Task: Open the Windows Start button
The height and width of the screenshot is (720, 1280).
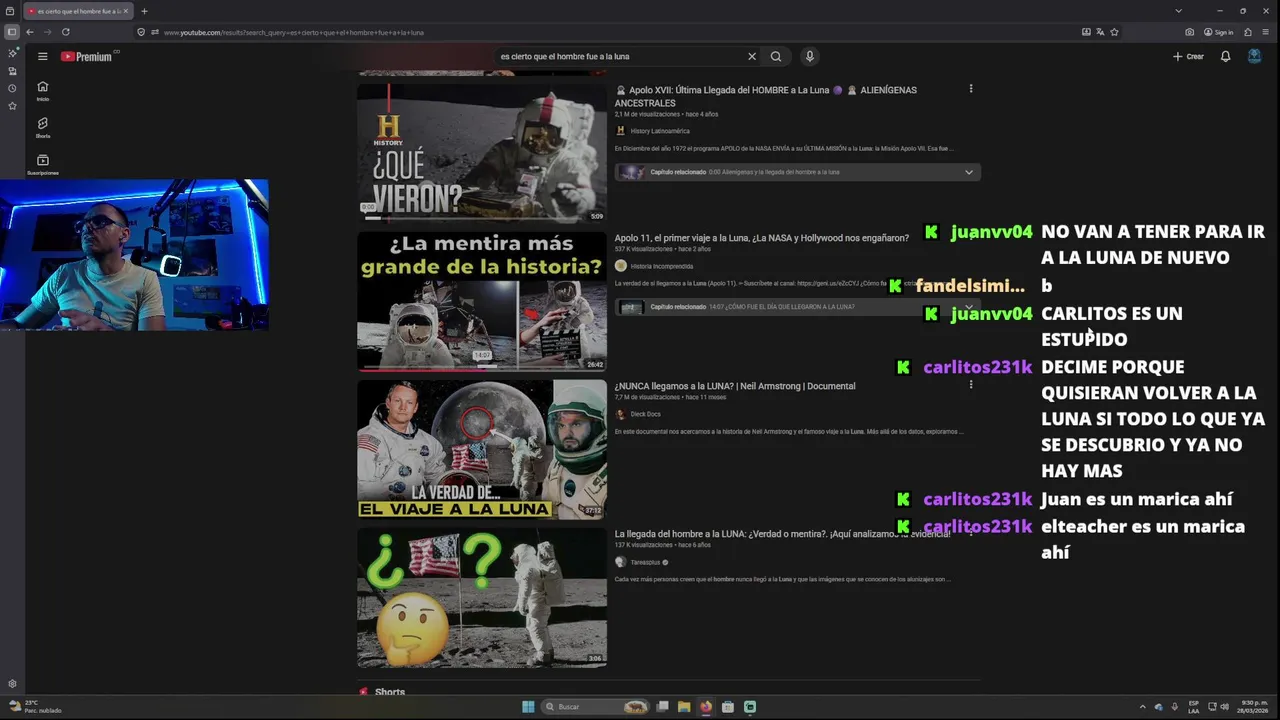Action: tap(528, 707)
